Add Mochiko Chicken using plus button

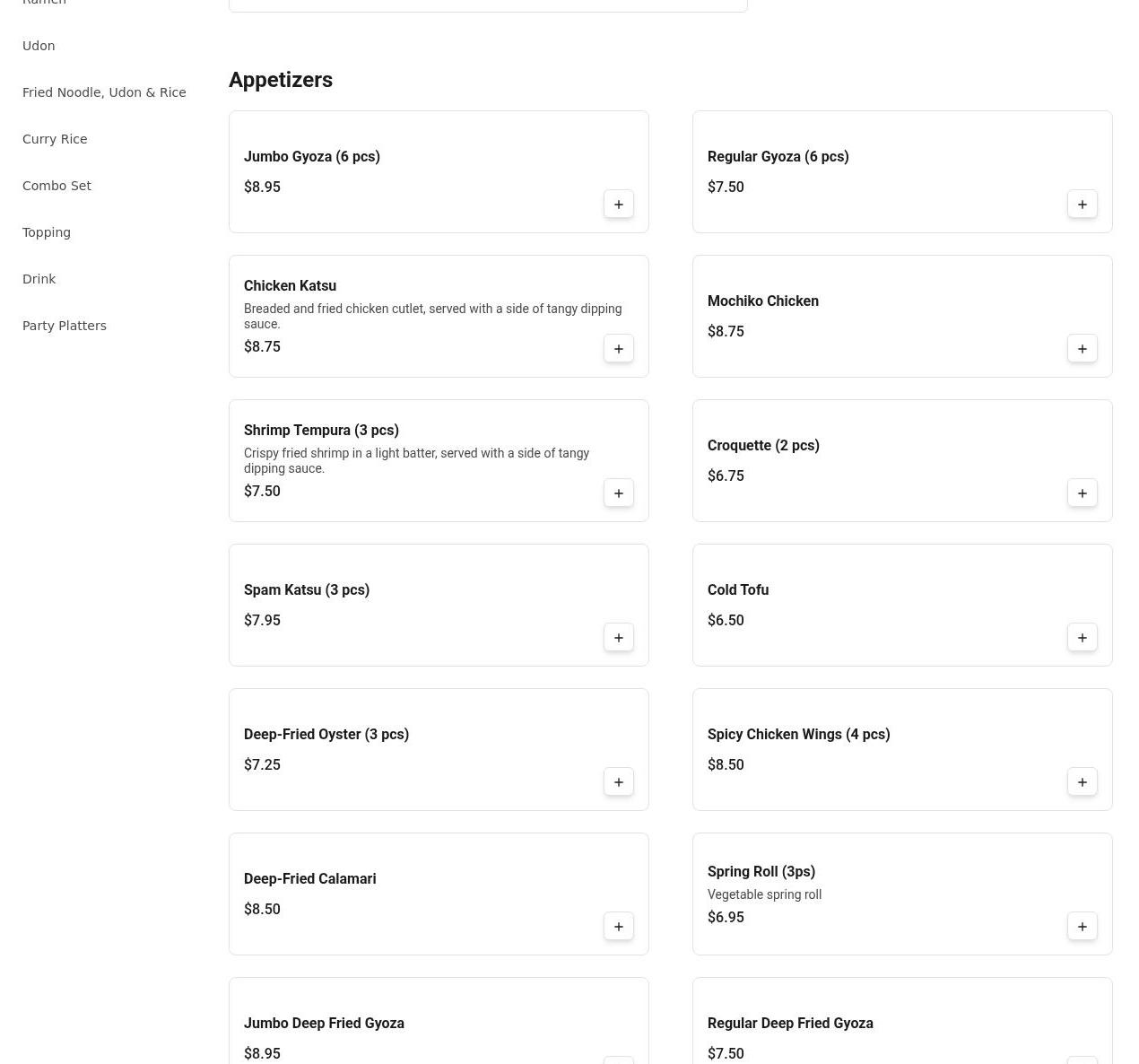coord(1082,349)
